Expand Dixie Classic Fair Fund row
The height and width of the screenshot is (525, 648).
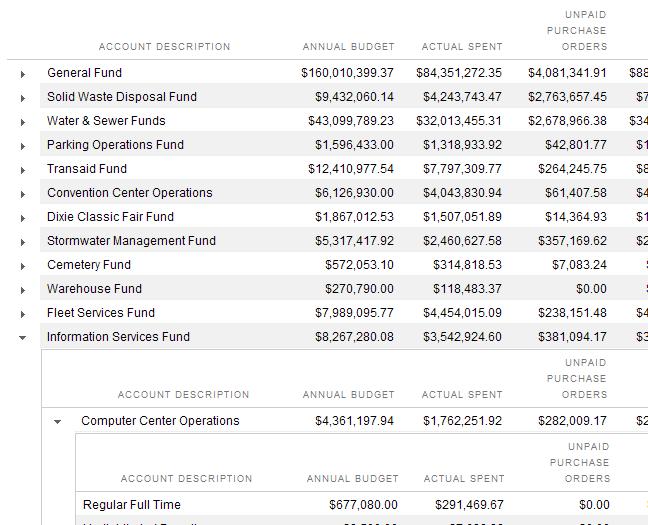[x=23, y=218]
